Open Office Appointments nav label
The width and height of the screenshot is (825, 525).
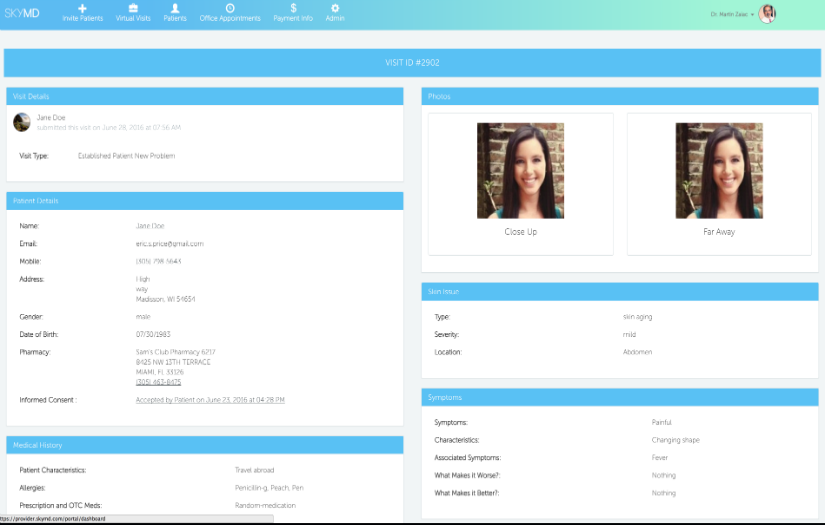tap(230, 18)
